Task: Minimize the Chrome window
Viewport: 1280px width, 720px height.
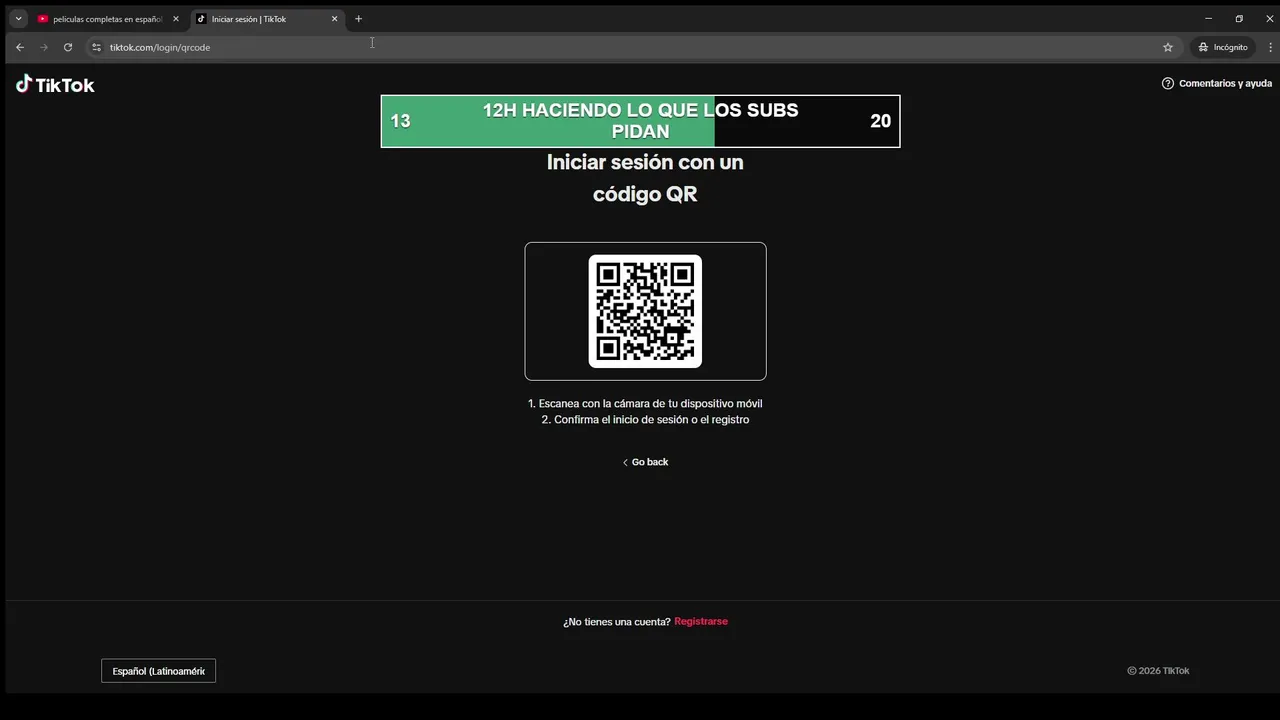Action: point(1208,19)
